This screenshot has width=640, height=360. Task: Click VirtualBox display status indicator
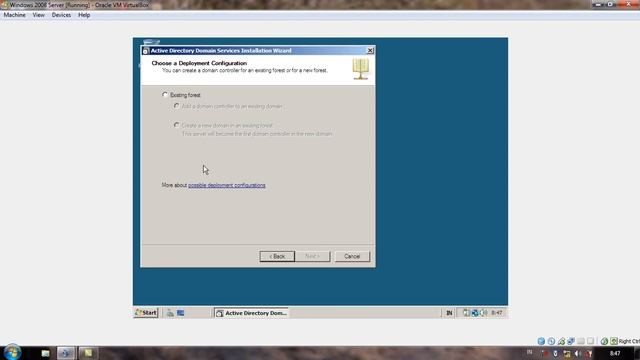point(590,341)
